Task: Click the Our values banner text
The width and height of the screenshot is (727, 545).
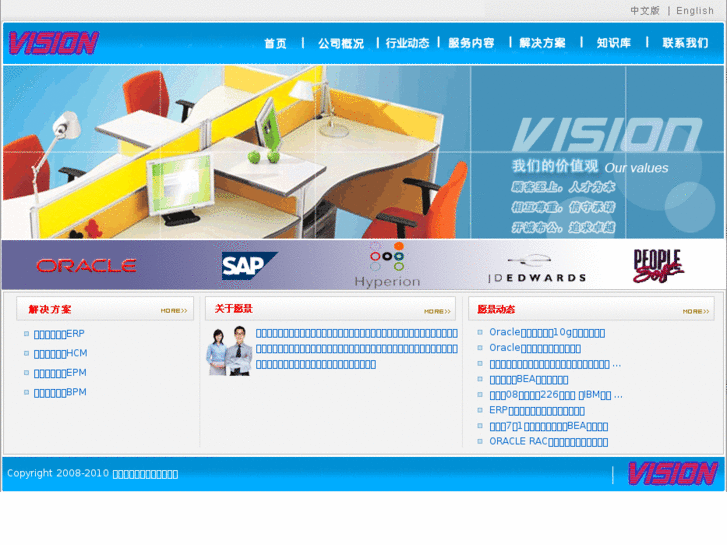Action: point(636,168)
